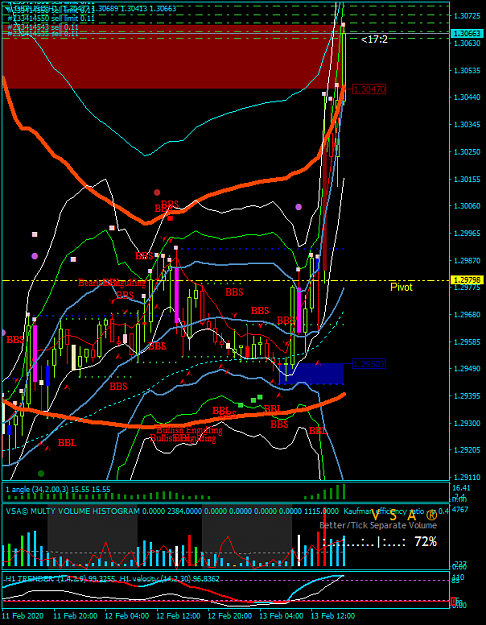Click the yellow Pivot label

coord(401,287)
